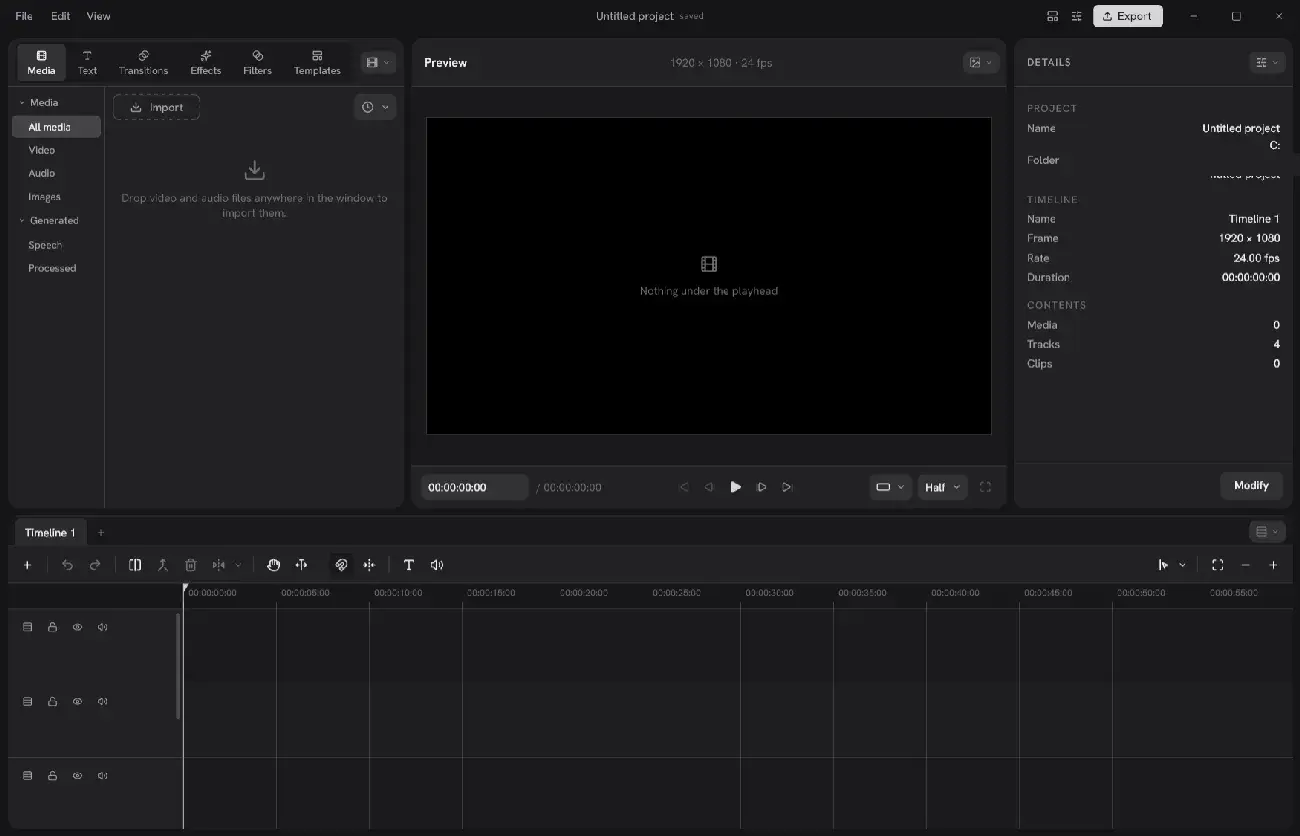
Task: Click the speaker icon in timeline toolbar
Action: [437, 565]
